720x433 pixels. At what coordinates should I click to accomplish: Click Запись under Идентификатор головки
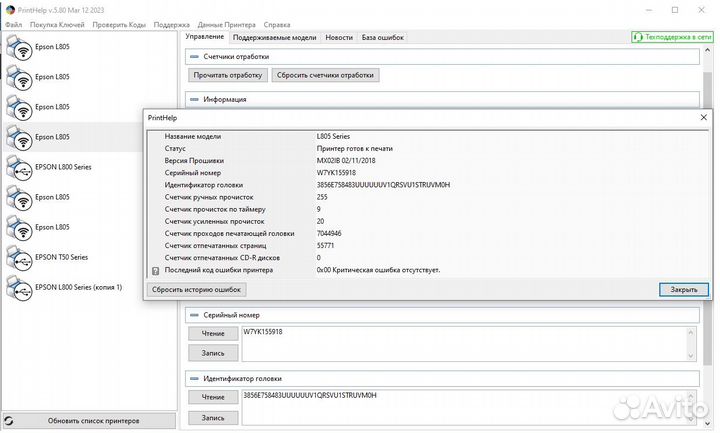[213, 418]
